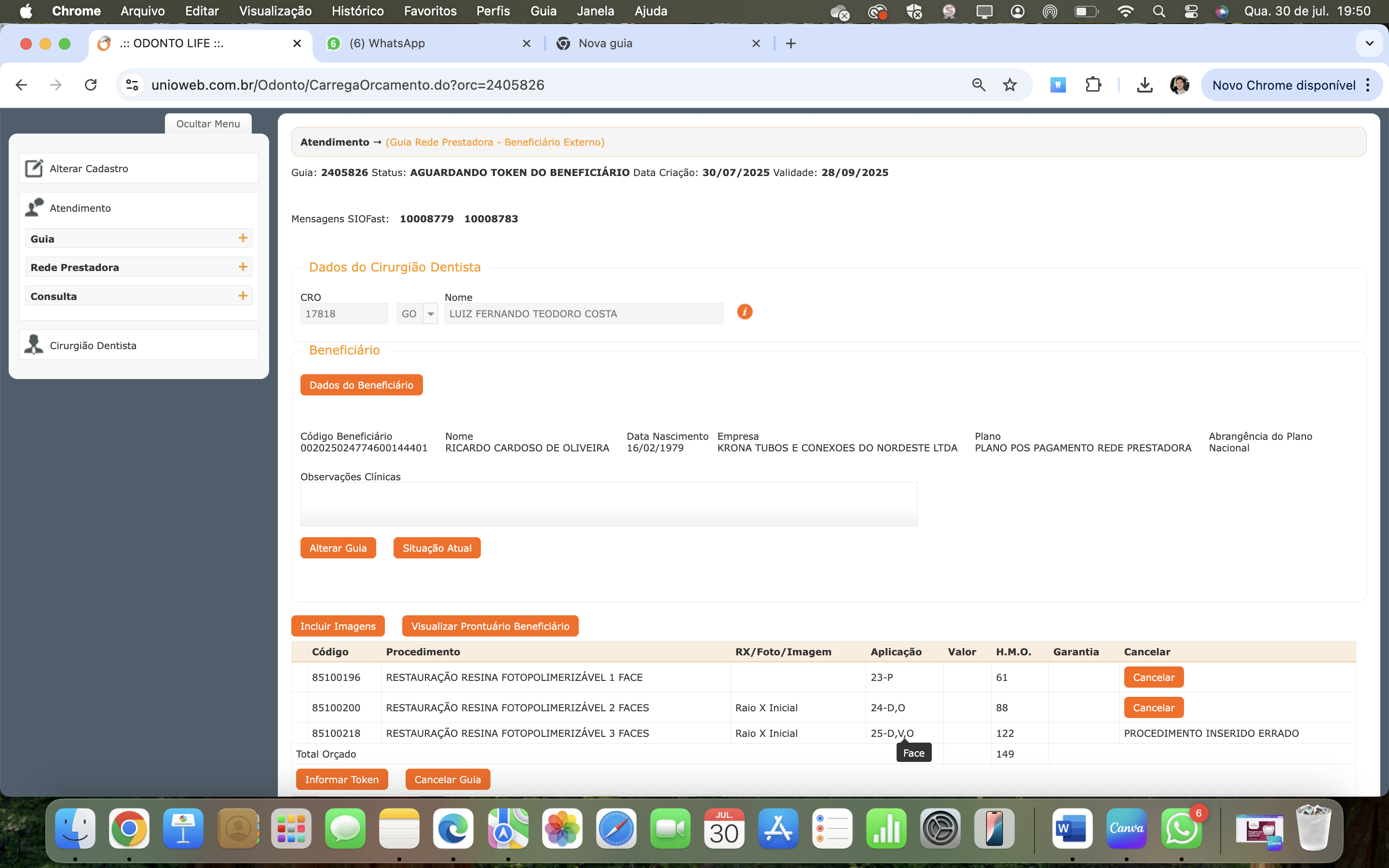Expand the Rede Prestadora plus sign
The width and height of the screenshot is (1389, 868).
tap(243, 267)
